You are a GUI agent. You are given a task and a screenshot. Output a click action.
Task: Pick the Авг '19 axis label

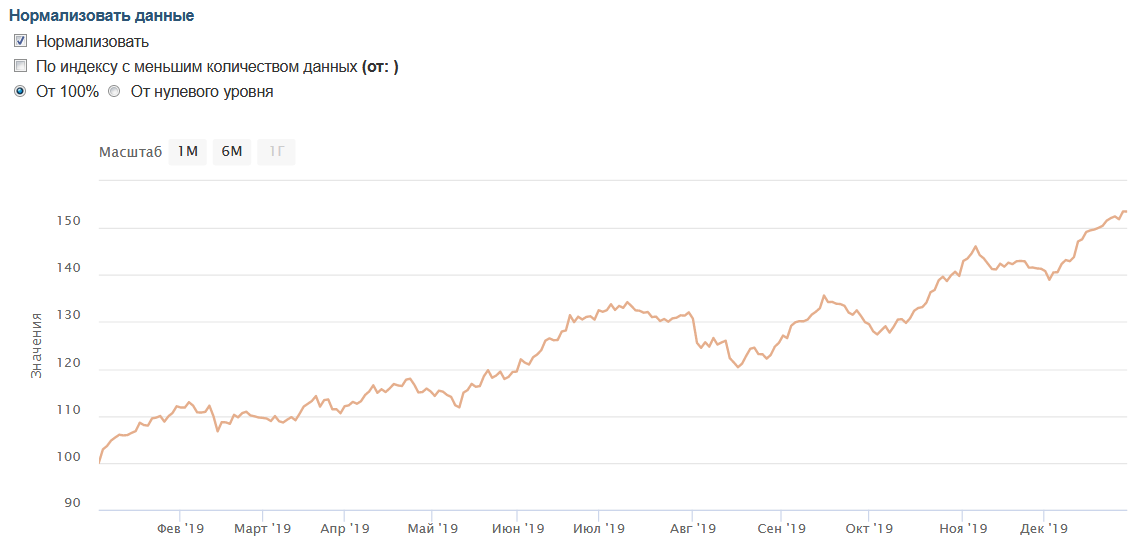[x=693, y=529]
